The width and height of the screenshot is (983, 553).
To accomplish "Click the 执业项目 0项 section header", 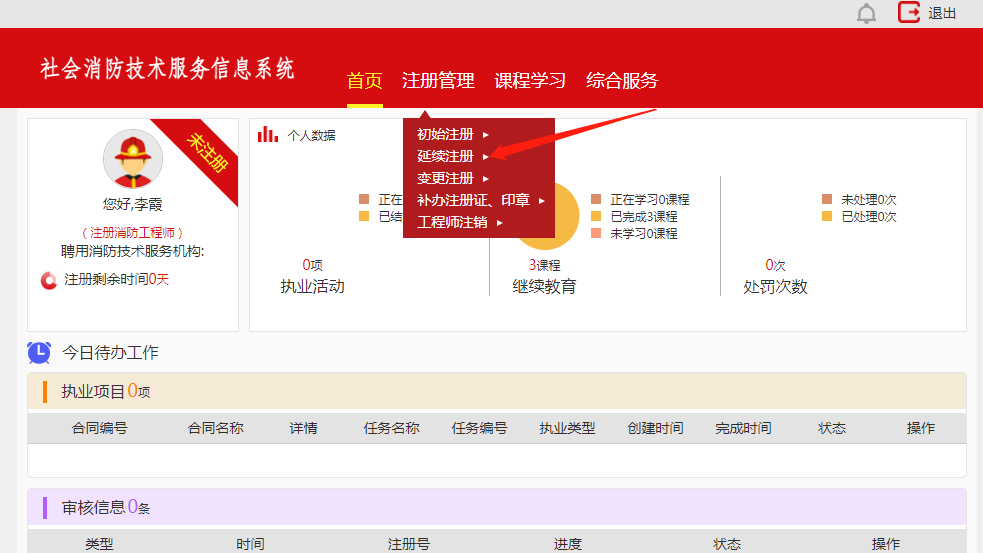I will (497, 391).
